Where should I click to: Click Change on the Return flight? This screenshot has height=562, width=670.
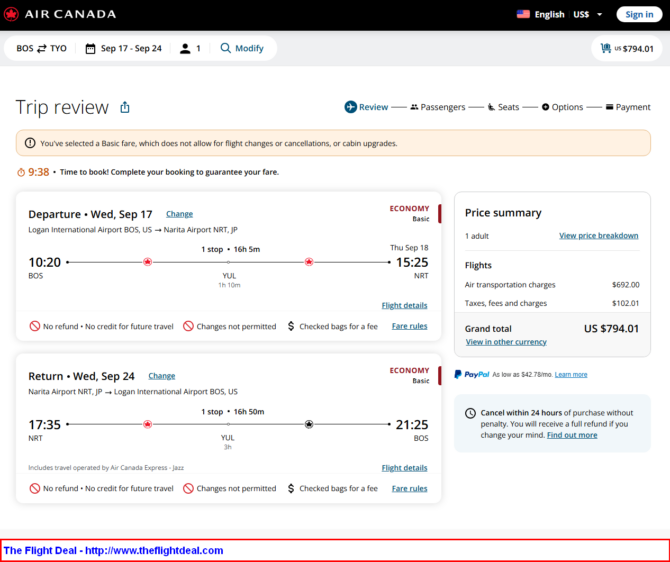point(162,376)
